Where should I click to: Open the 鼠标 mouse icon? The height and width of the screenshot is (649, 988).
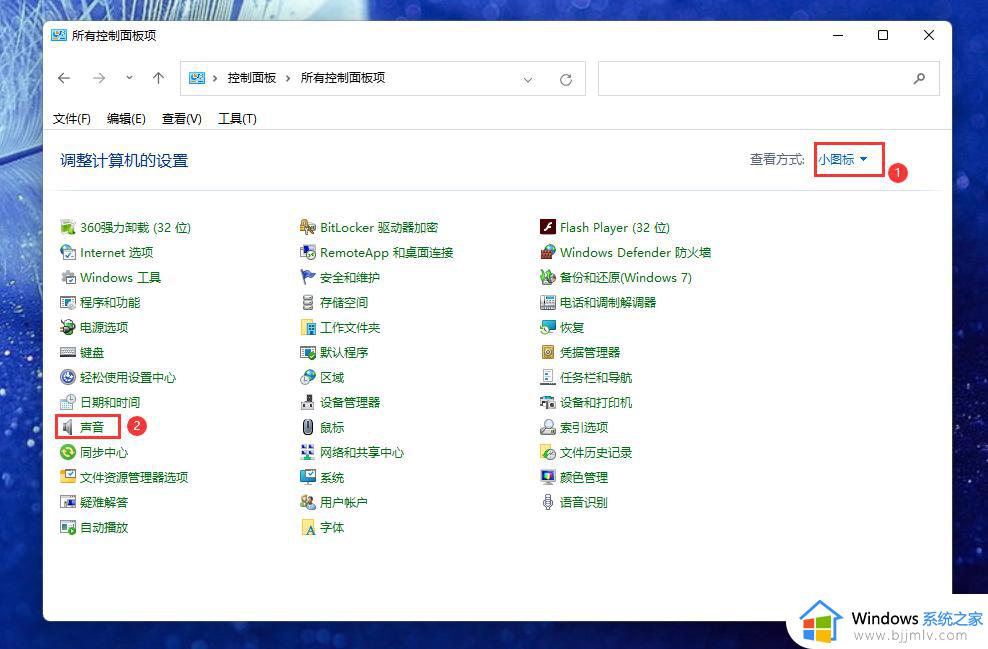coord(307,427)
